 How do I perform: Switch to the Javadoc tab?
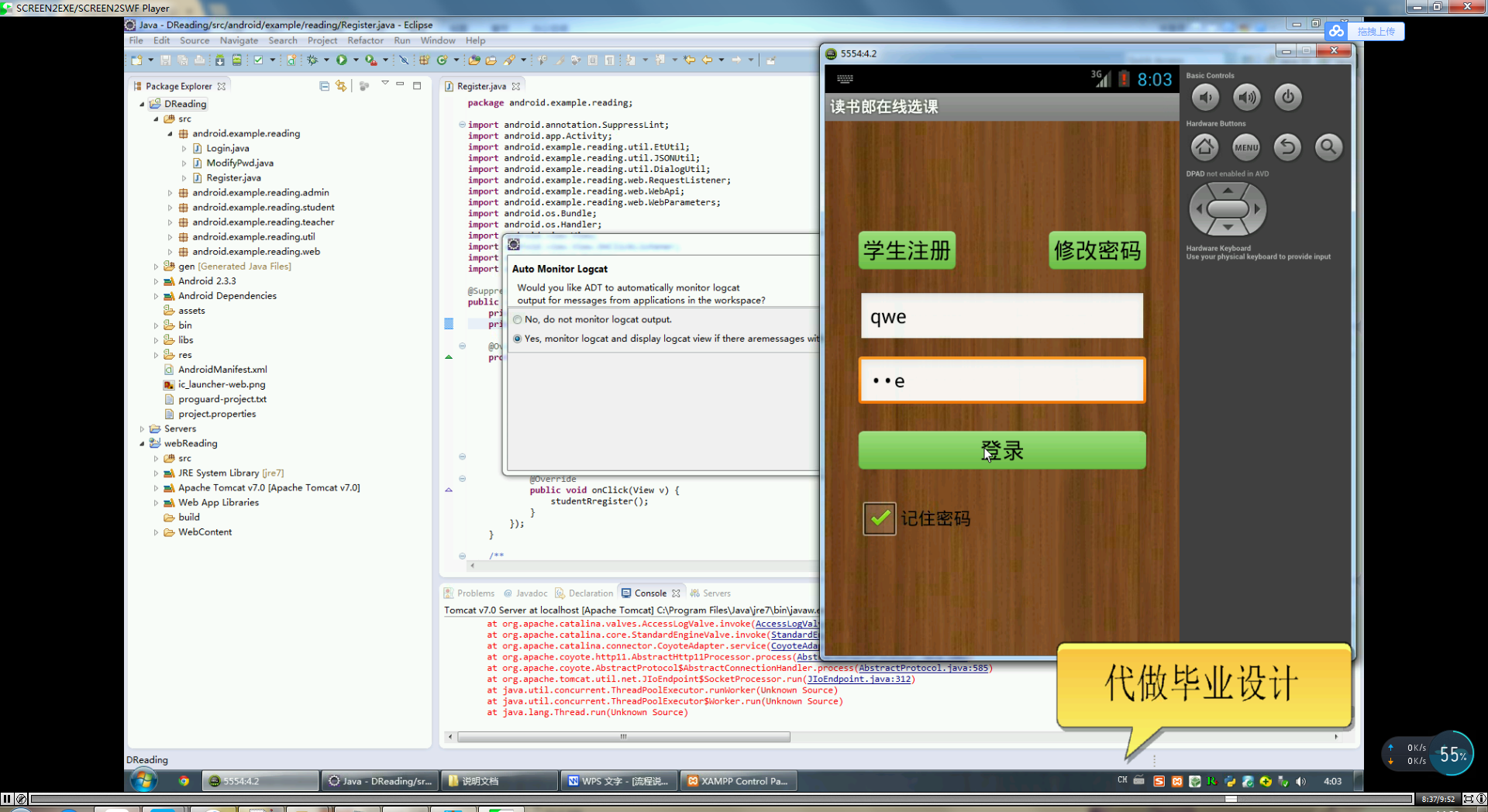[x=525, y=594]
